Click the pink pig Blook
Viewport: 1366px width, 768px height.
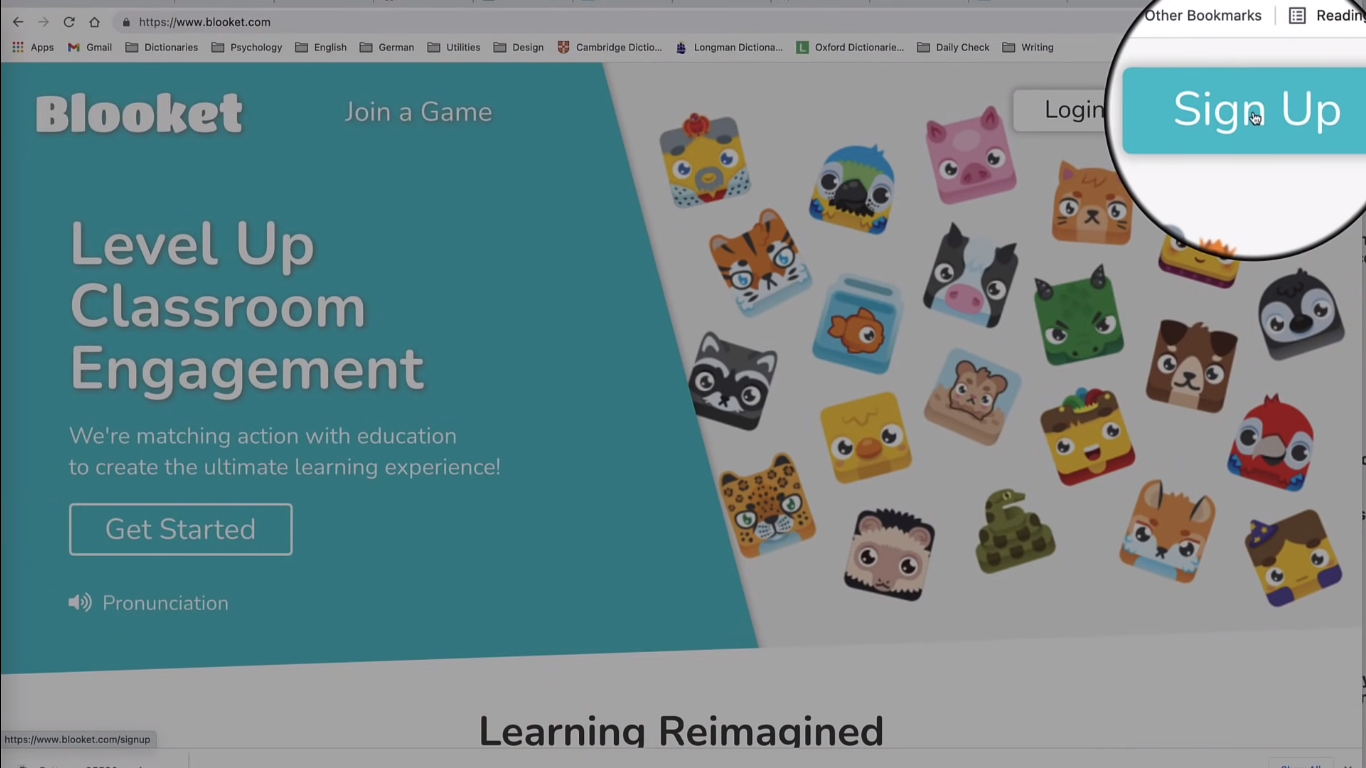969,156
